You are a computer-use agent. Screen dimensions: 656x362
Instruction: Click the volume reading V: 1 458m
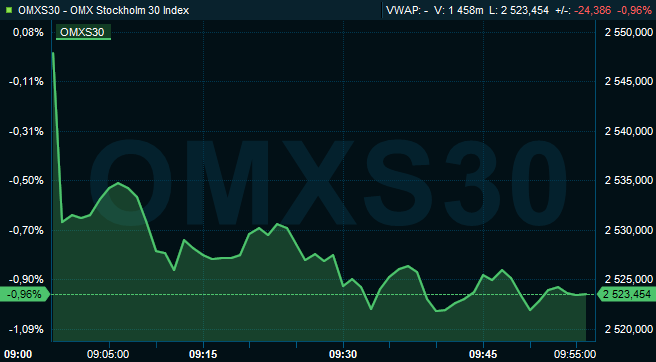tap(459, 10)
